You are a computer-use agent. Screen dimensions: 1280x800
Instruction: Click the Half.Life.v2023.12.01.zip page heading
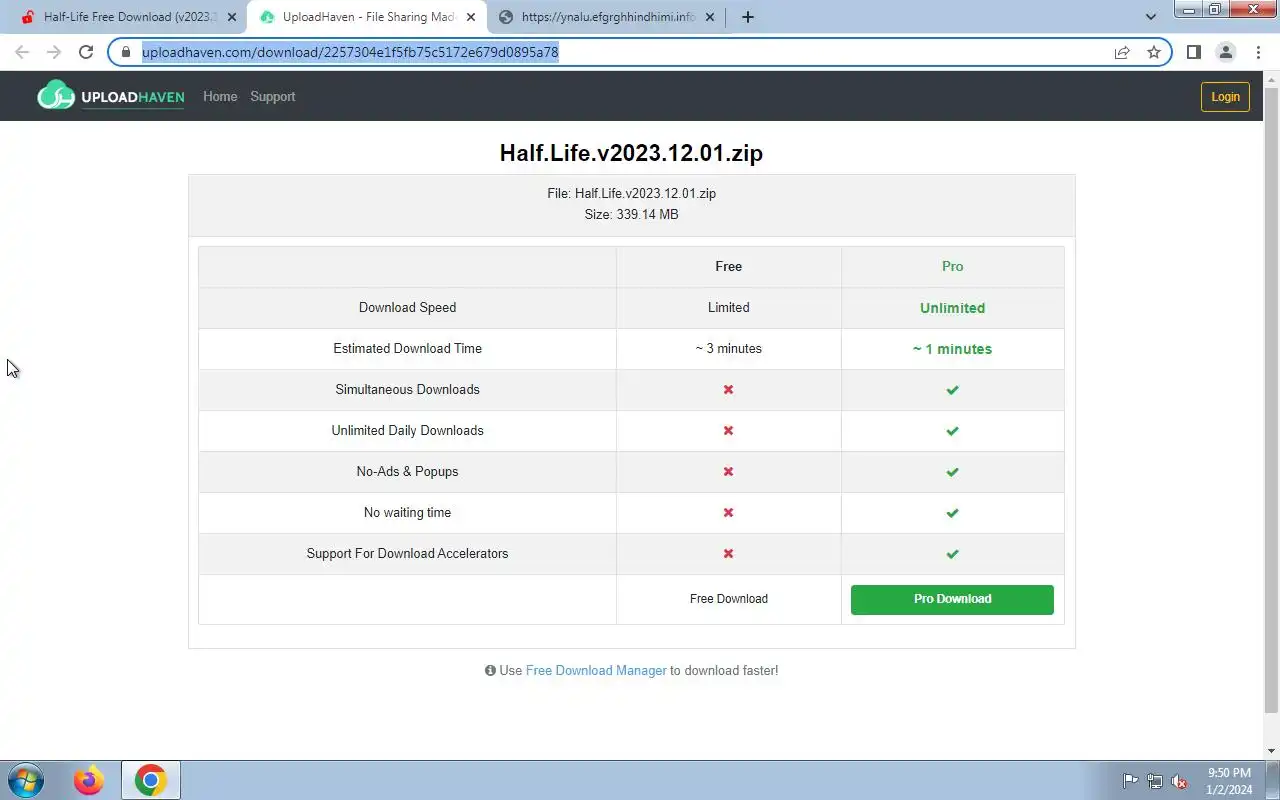click(631, 153)
